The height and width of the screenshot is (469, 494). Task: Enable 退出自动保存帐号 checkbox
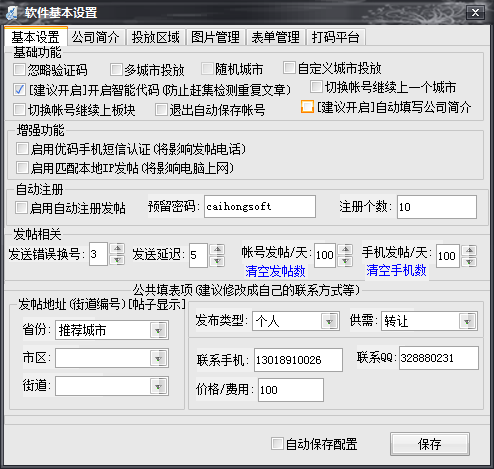[161, 109]
